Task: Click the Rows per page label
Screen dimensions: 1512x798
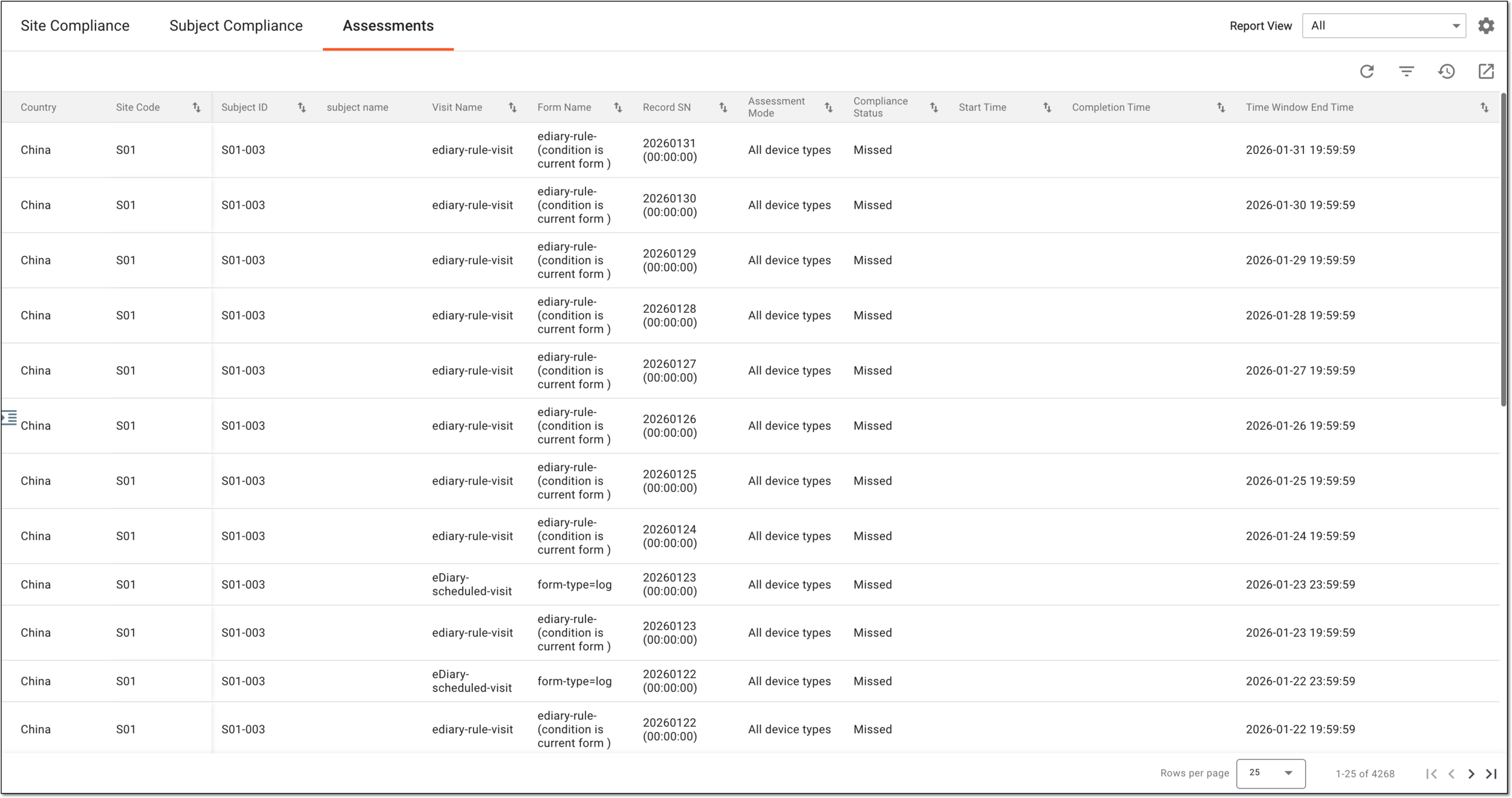Action: (x=1194, y=773)
